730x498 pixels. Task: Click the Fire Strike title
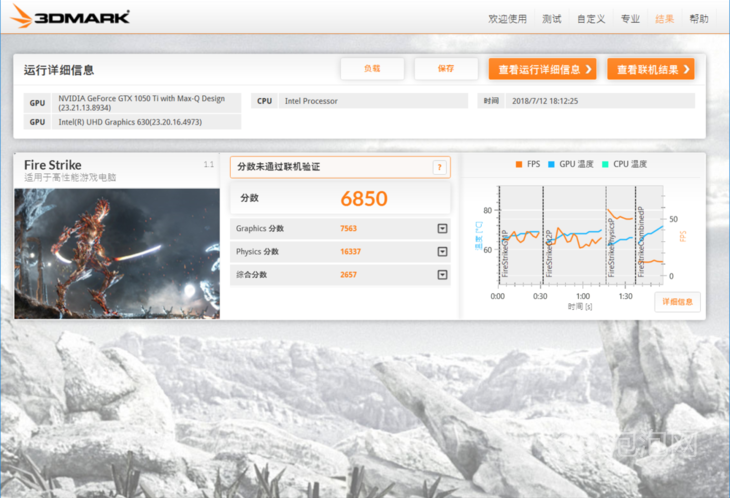(x=53, y=165)
